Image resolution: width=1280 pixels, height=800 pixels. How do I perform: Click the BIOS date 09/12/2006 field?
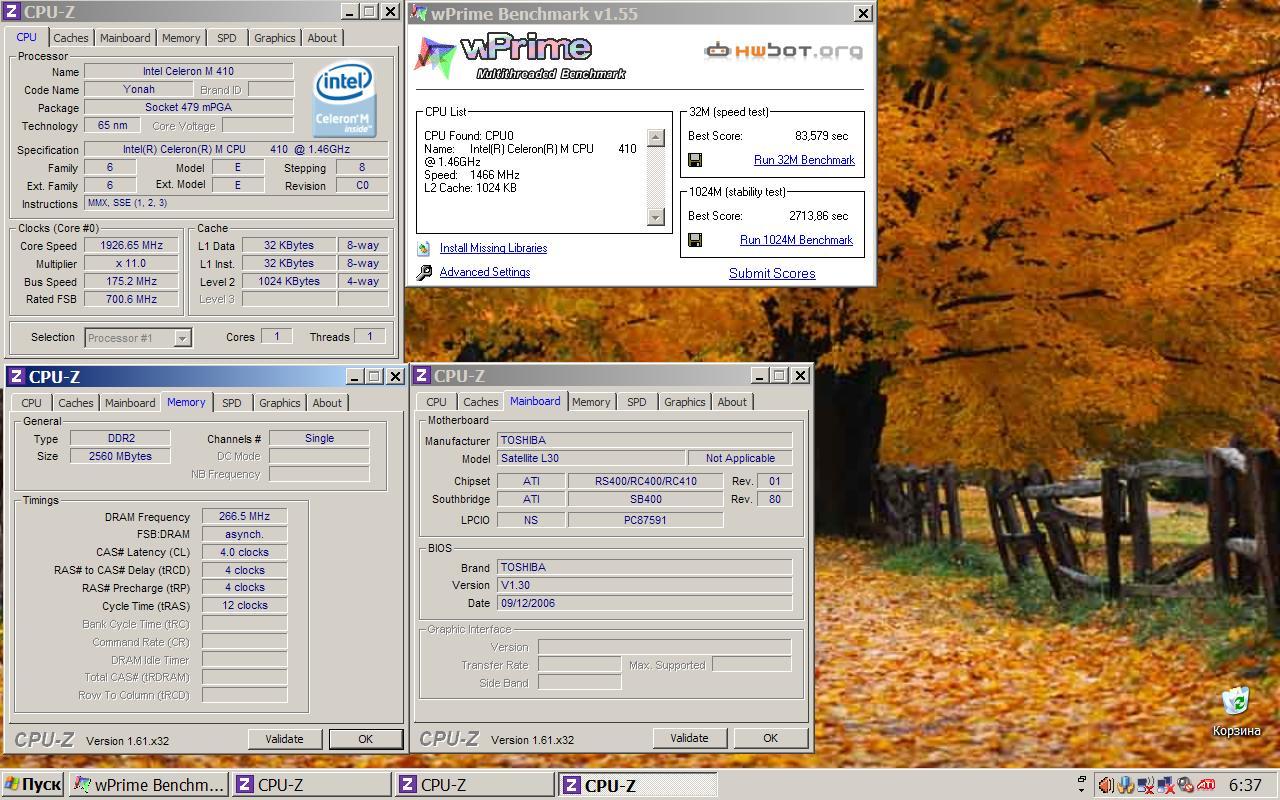pyautogui.click(x=645, y=603)
